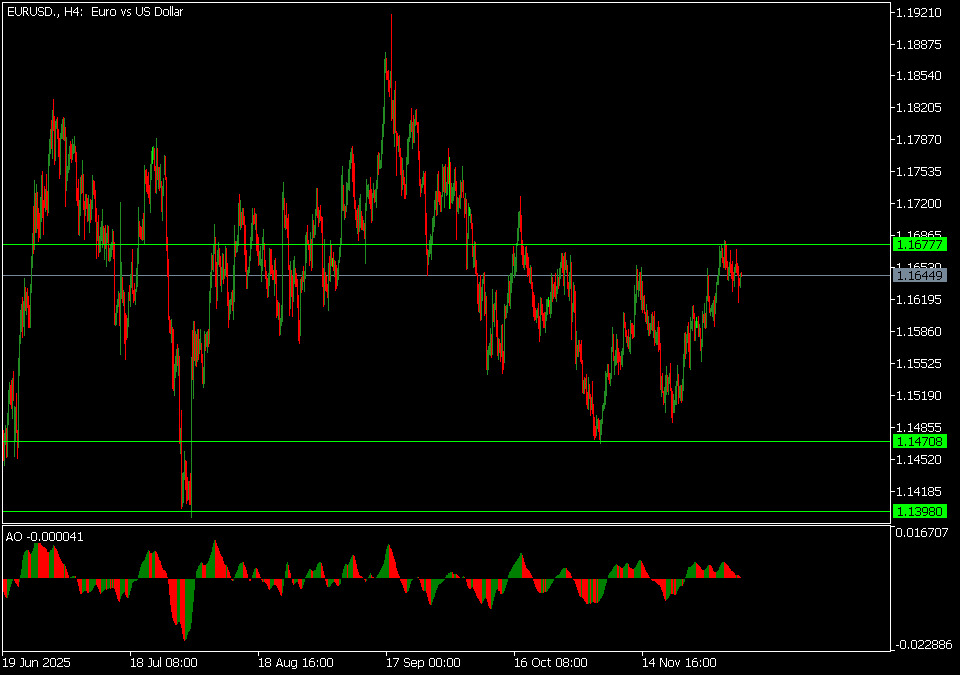Click the grey 1.16449 current price label
Screen dimensions: 960x675
918,275
